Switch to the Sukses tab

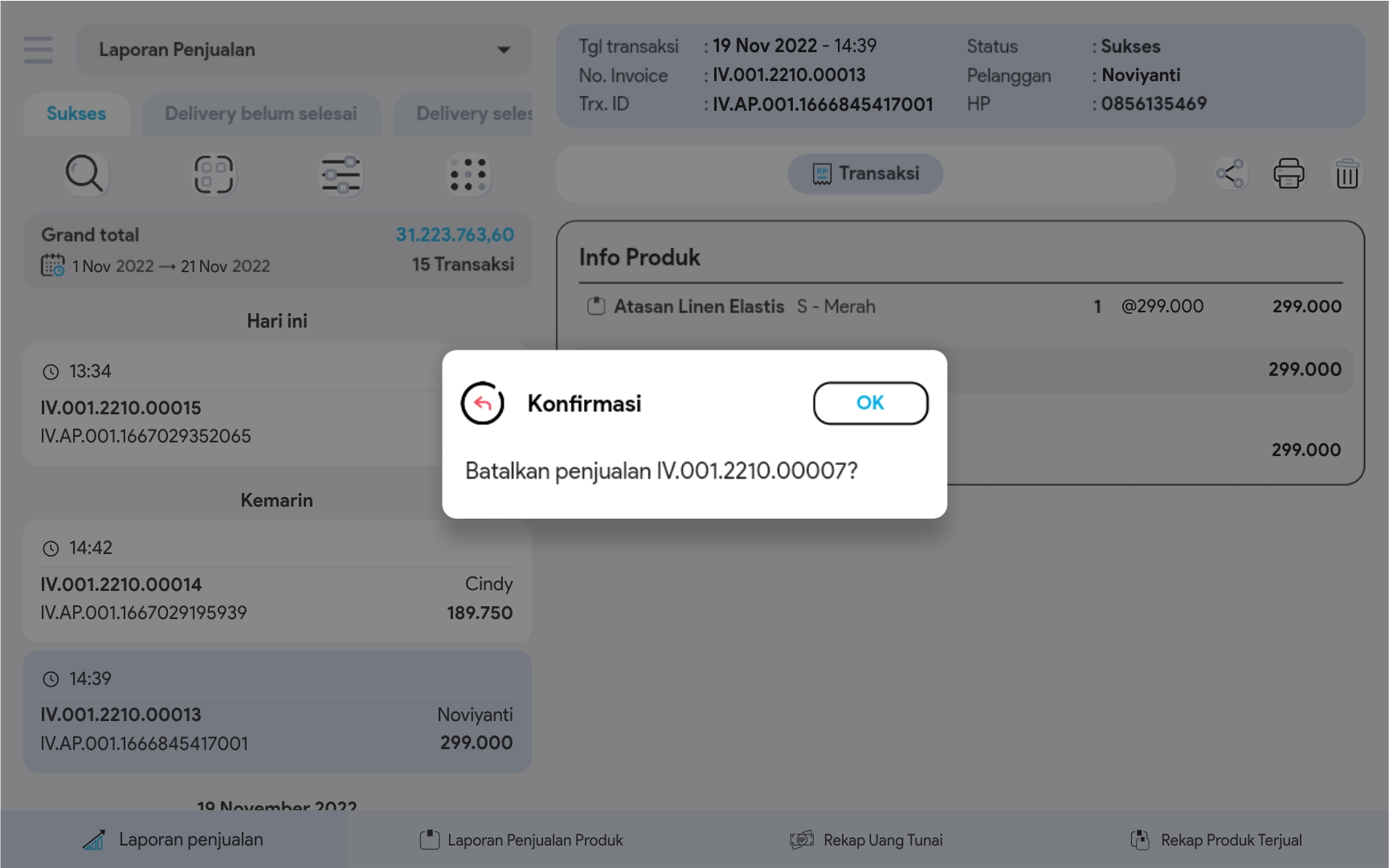(76, 114)
